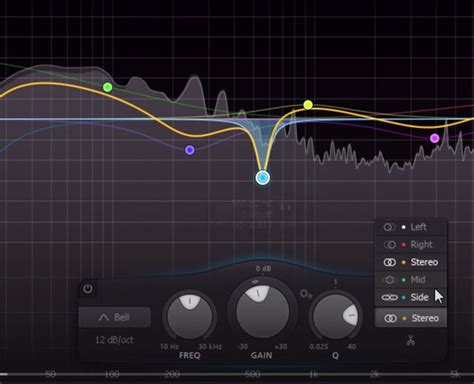Select the highlighted blue notch band node
This screenshot has width=474, height=384.
(x=263, y=178)
